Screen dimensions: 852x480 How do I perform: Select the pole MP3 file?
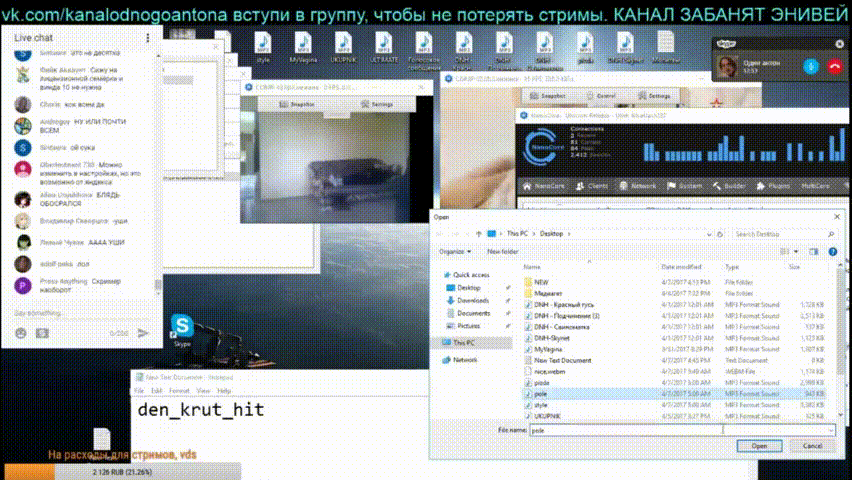pyautogui.click(x=540, y=394)
